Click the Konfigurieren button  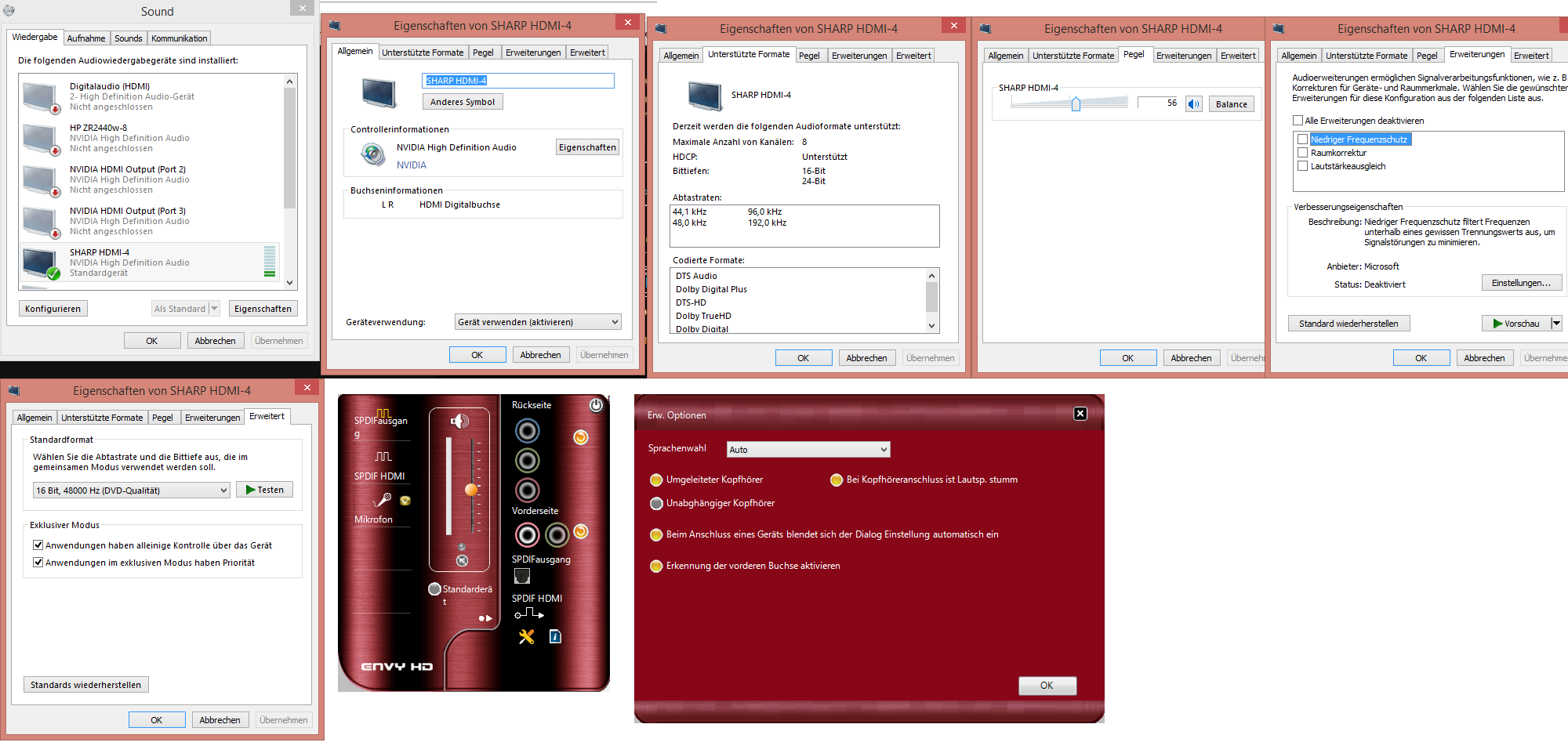tap(53, 309)
